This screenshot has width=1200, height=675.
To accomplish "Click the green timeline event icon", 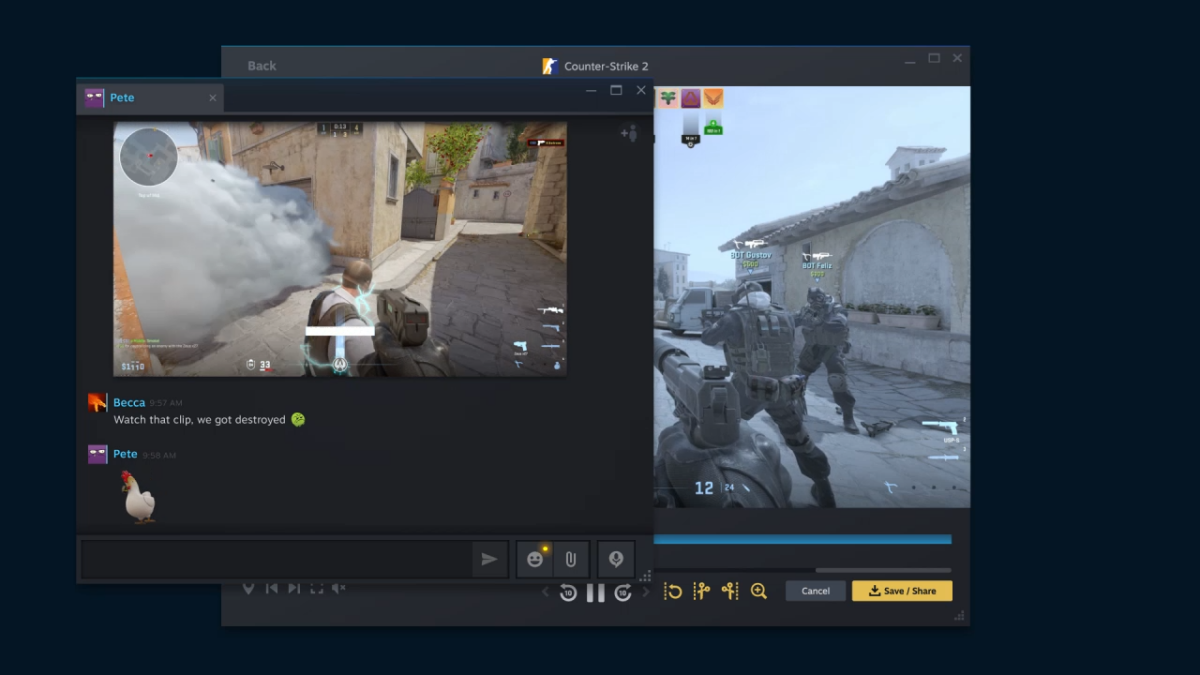I will pos(668,98).
